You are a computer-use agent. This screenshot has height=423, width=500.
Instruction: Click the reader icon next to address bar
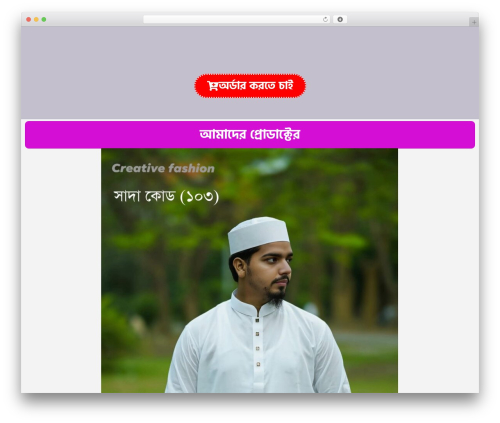(340, 19)
